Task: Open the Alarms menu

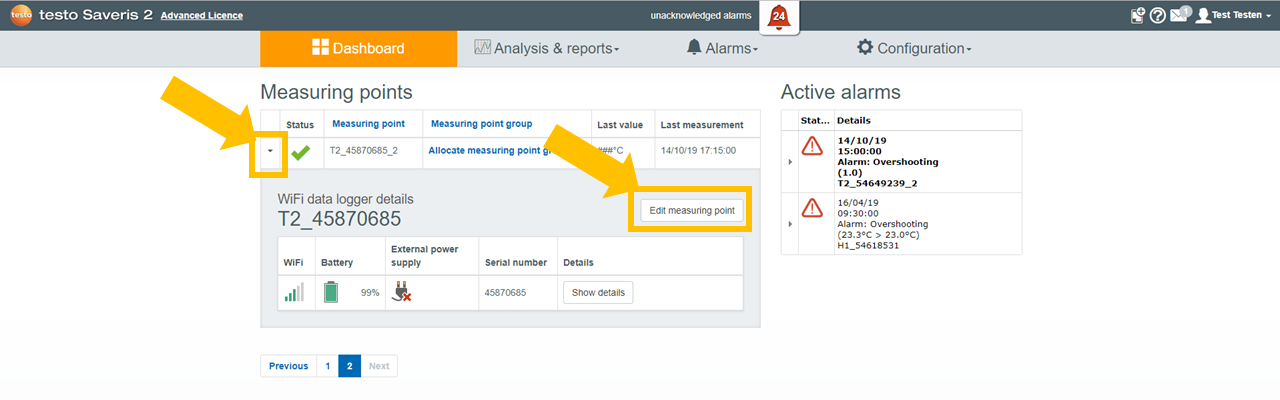Action: pyautogui.click(x=722, y=48)
